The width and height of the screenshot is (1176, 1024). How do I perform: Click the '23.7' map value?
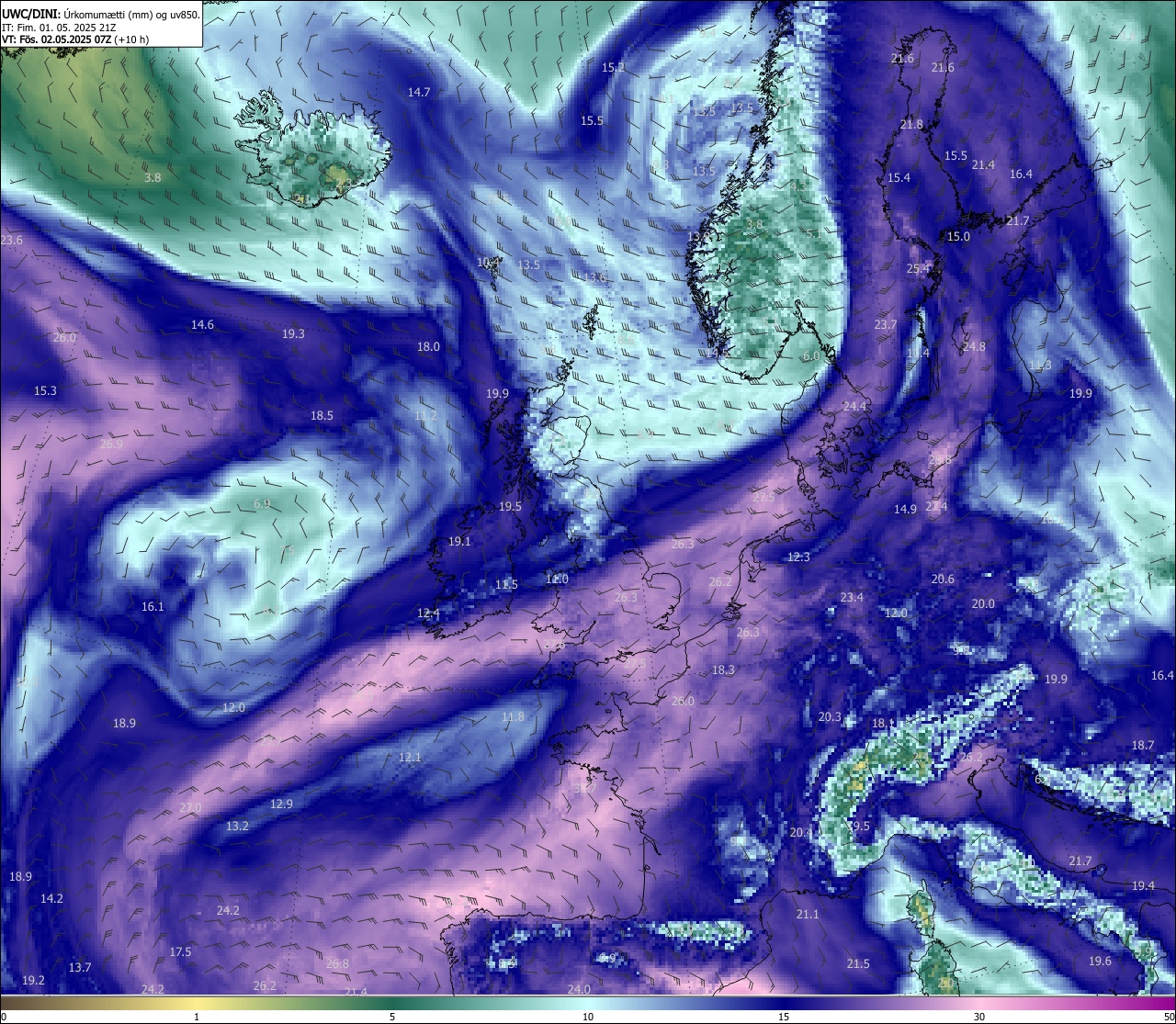885,325
